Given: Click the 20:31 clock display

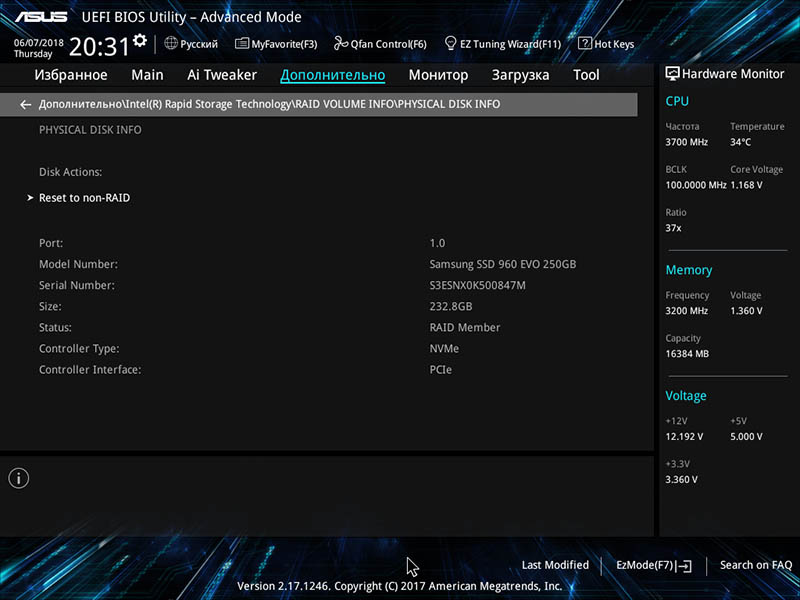Looking at the screenshot, I should point(99,46).
